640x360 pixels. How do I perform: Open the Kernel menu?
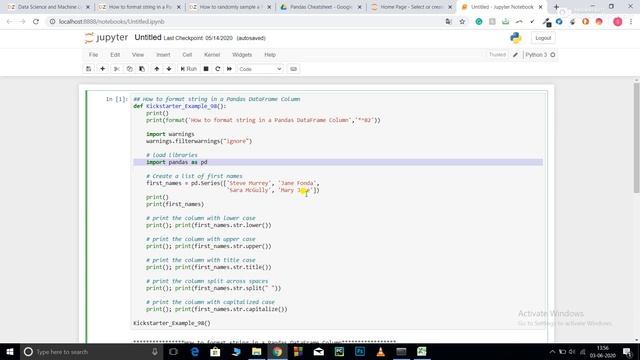coord(212,55)
